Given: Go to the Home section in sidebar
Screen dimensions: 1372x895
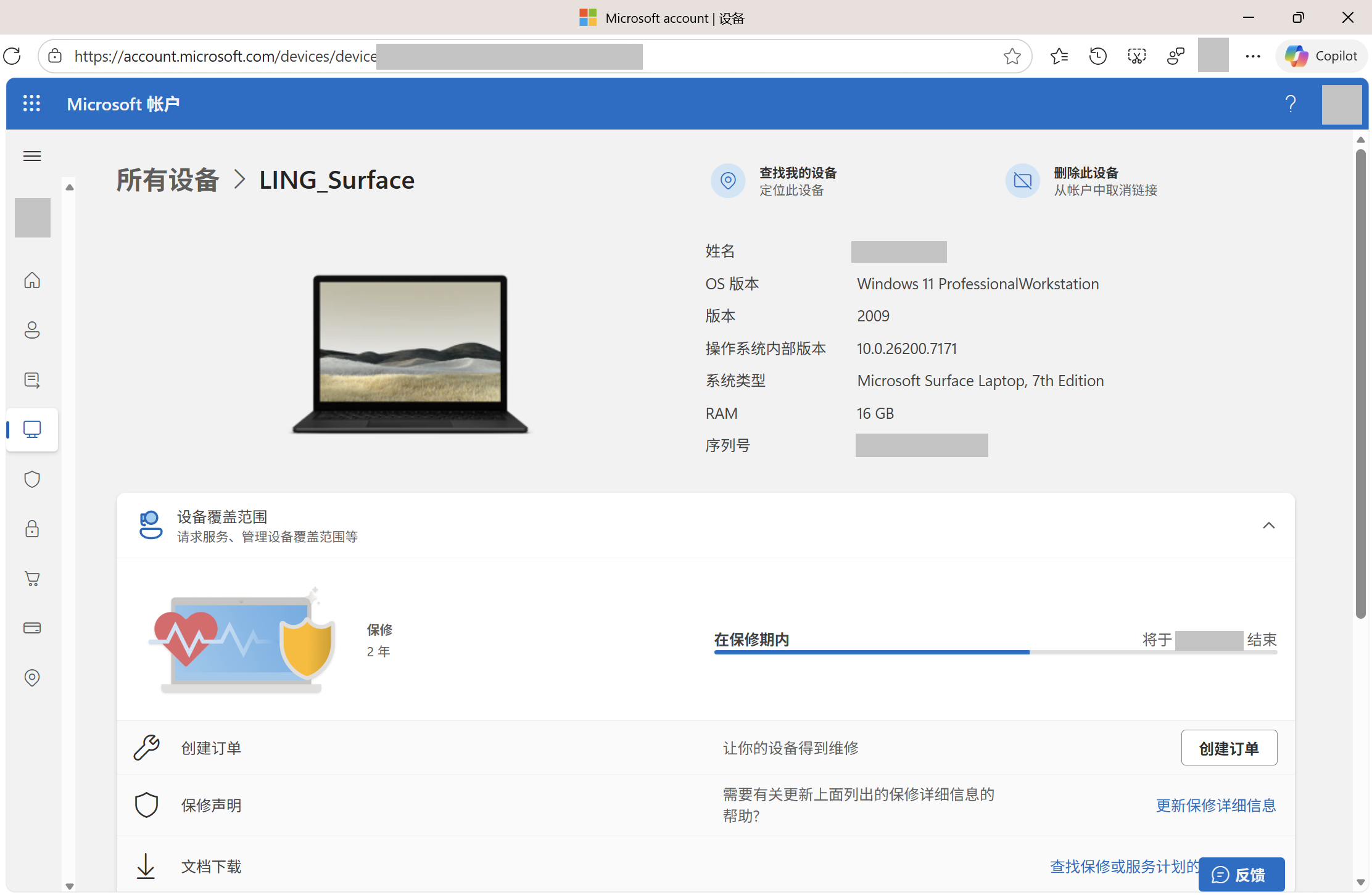Looking at the screenshot, I should pyautogui.click(x=32, y=280).
